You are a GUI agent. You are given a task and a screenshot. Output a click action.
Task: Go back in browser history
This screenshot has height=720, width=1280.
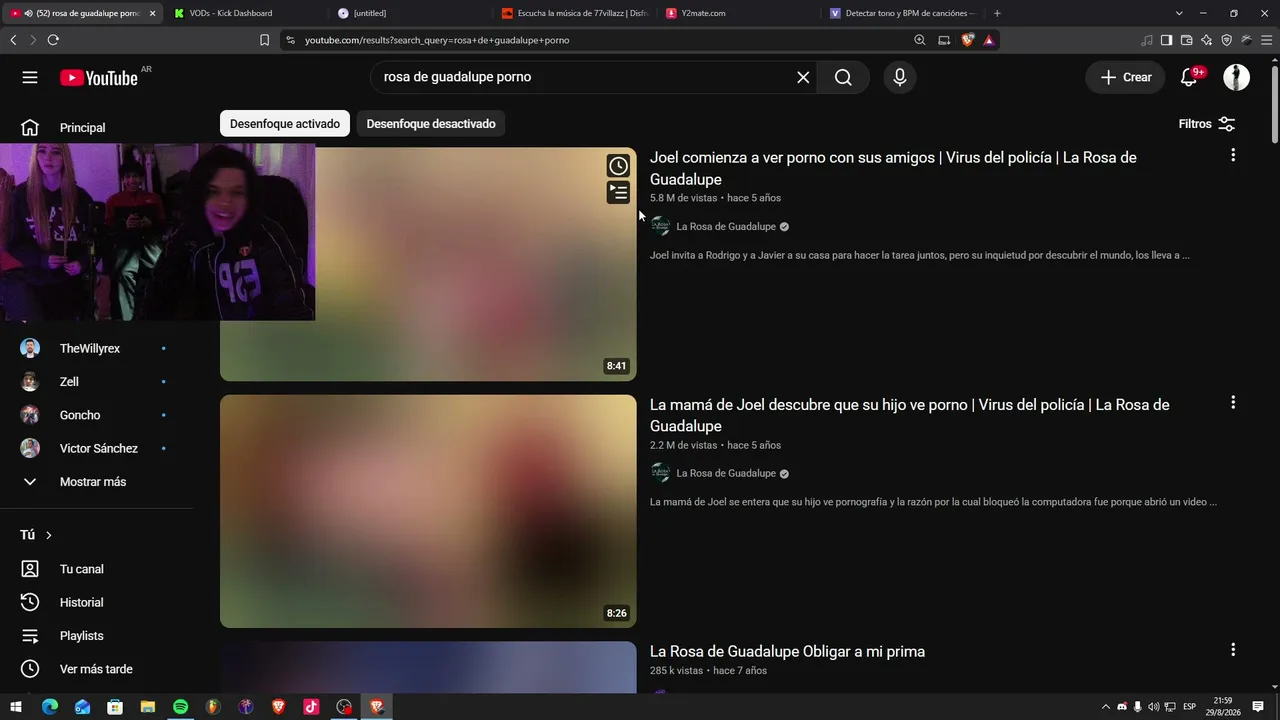13,40
